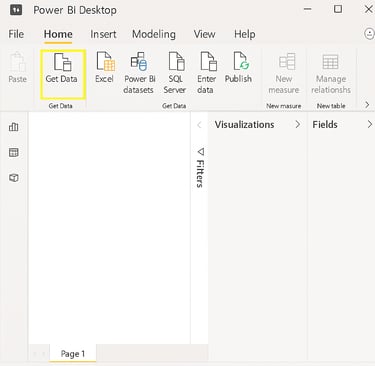The image size is (375, 366).
Task: Click the Filters pane label
Action: click(200, 173)
